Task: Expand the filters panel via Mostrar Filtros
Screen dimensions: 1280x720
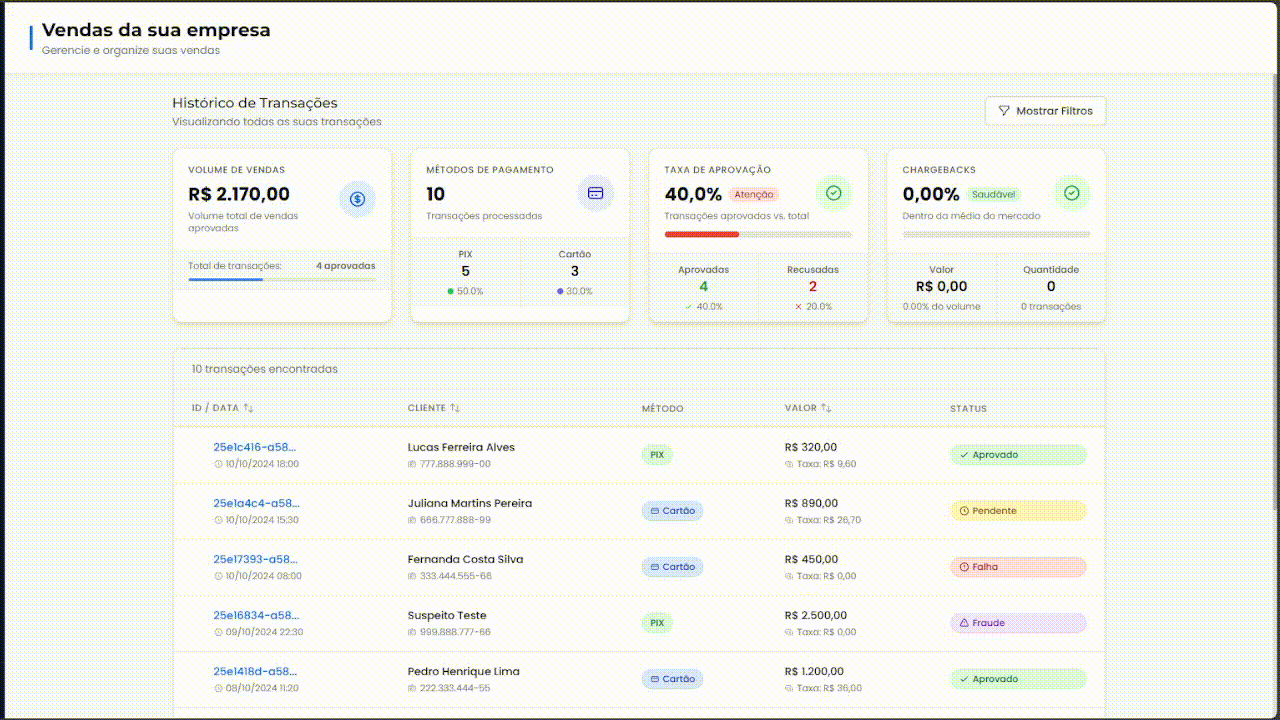Action: point(1045,111)
